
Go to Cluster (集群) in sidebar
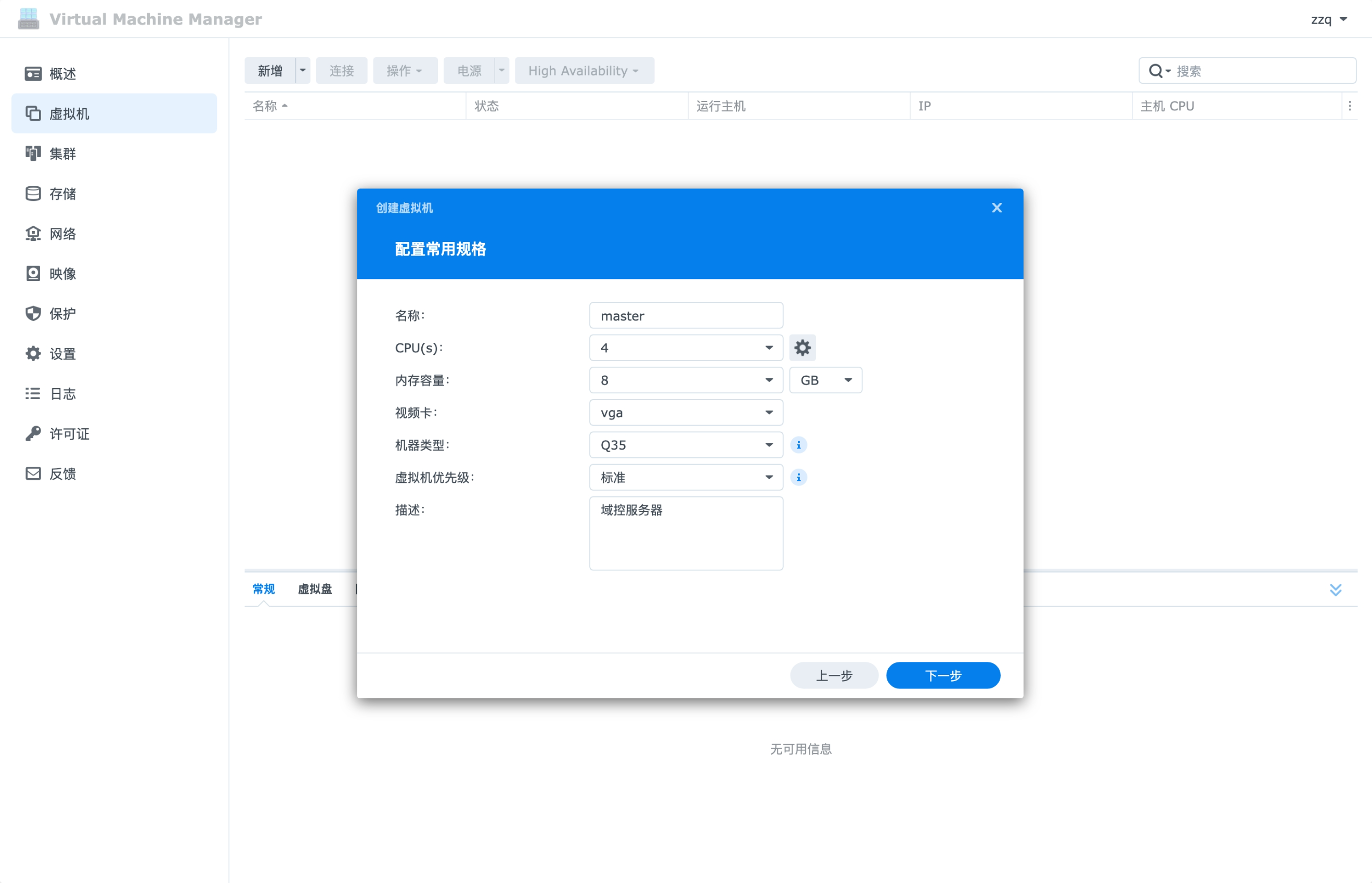(x=62, y=153)
